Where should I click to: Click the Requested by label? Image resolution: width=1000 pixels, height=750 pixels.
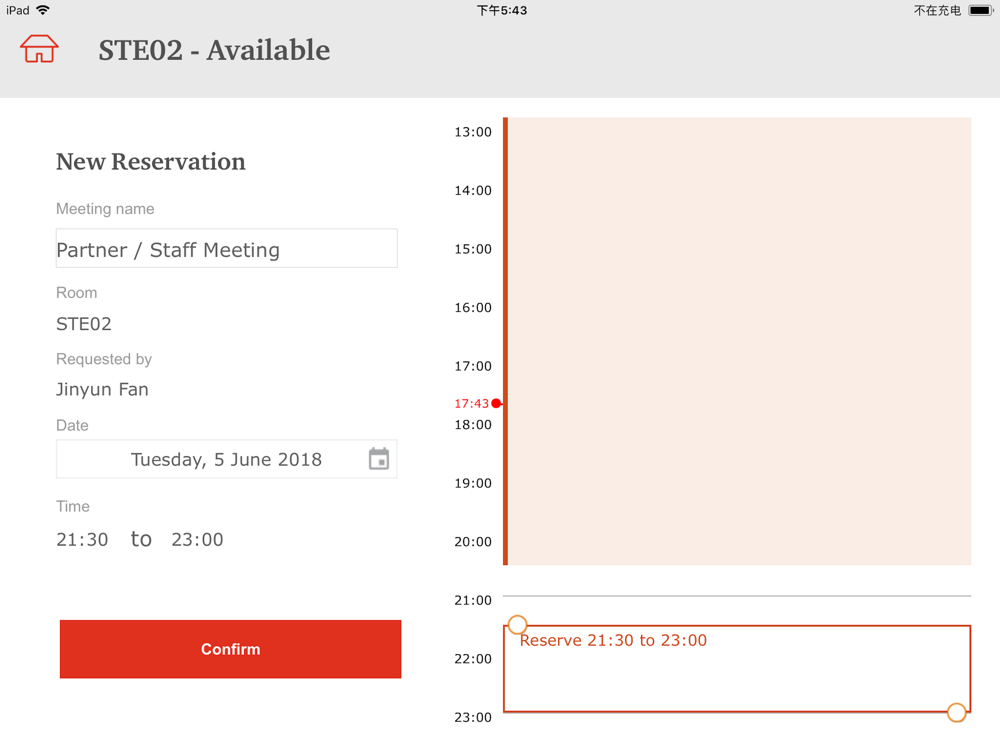104,359
